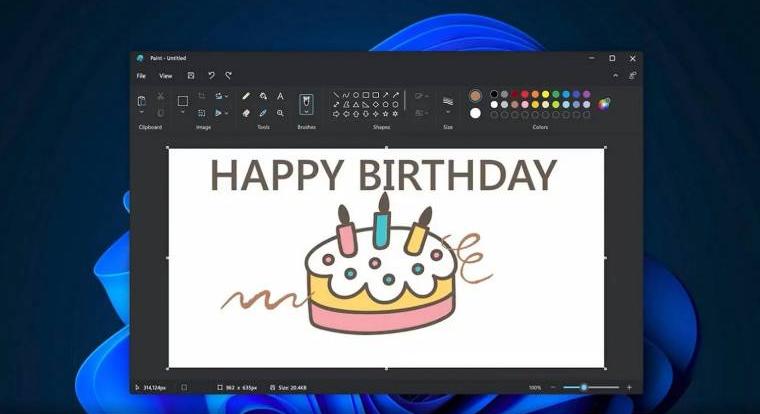Select secondary Color 2 white circle
The image size is (760, 414).
tap(475, 113)
